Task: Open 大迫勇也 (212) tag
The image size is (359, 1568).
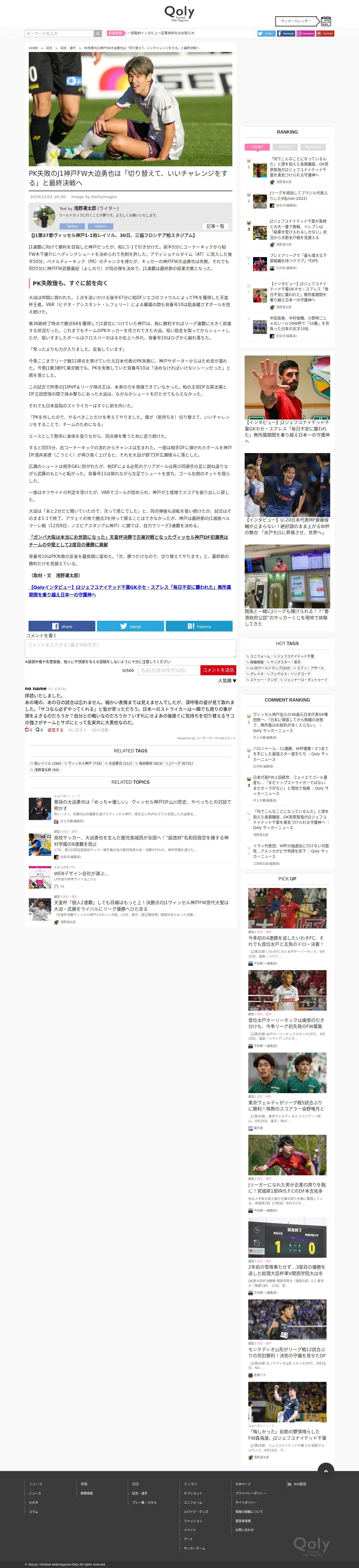Action: [x=119, y=763]
